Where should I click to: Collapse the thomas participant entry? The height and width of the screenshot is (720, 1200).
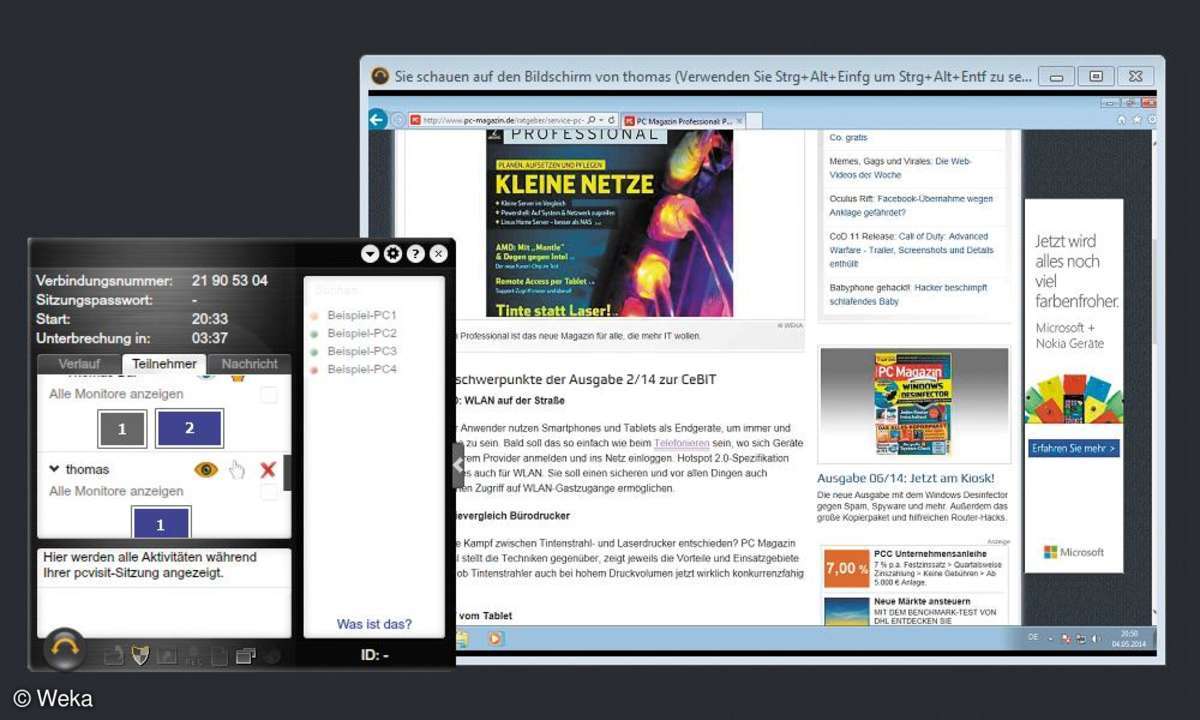[54, 468]
